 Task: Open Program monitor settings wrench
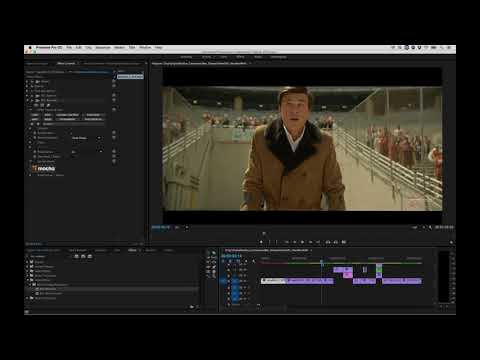click(430, 227)
